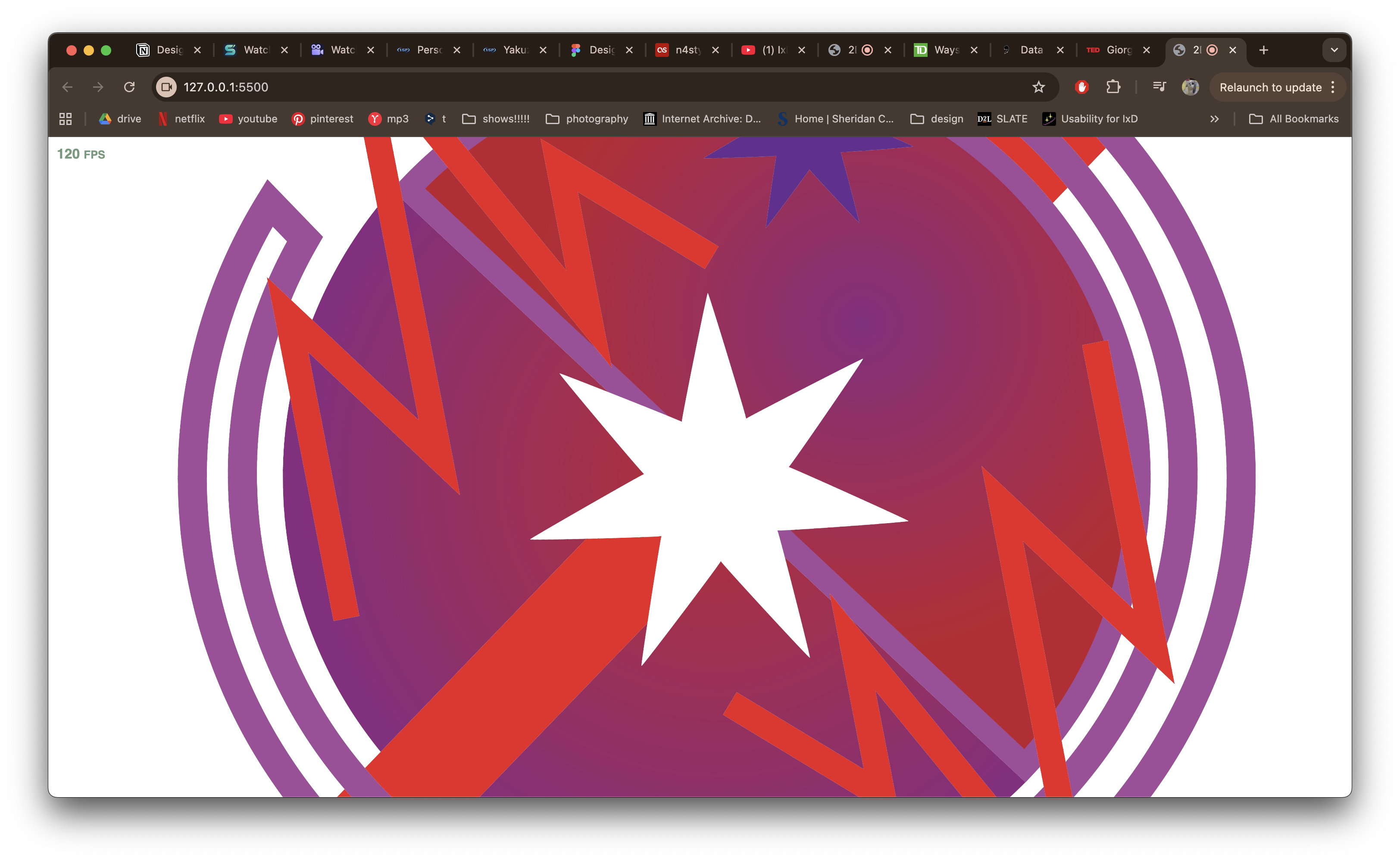Image resolution: width=1400 pixels, height=861 pixels.
Task: Click the bookmark star icon
Action: [1039, 87]
